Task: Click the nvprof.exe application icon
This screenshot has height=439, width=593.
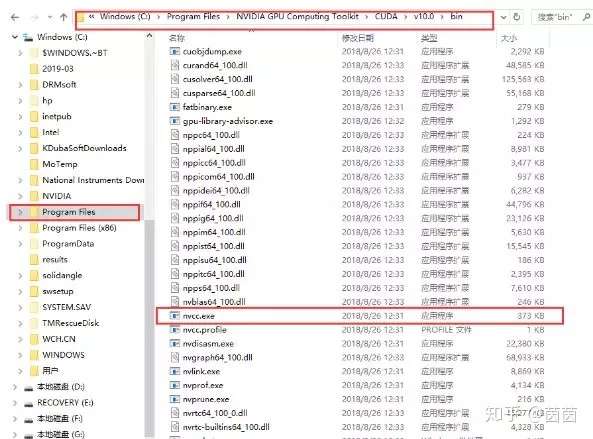Action: pyautogui.click(x=174, y=385)
